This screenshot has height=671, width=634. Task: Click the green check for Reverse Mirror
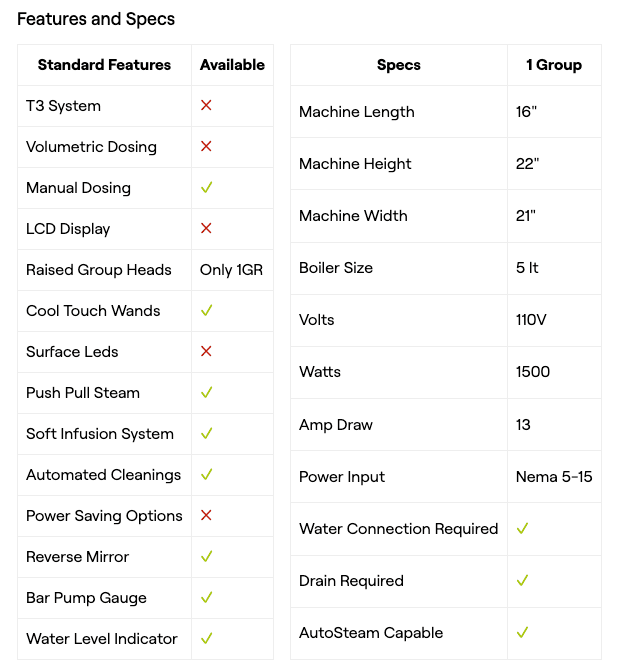[x=207, y=556]
